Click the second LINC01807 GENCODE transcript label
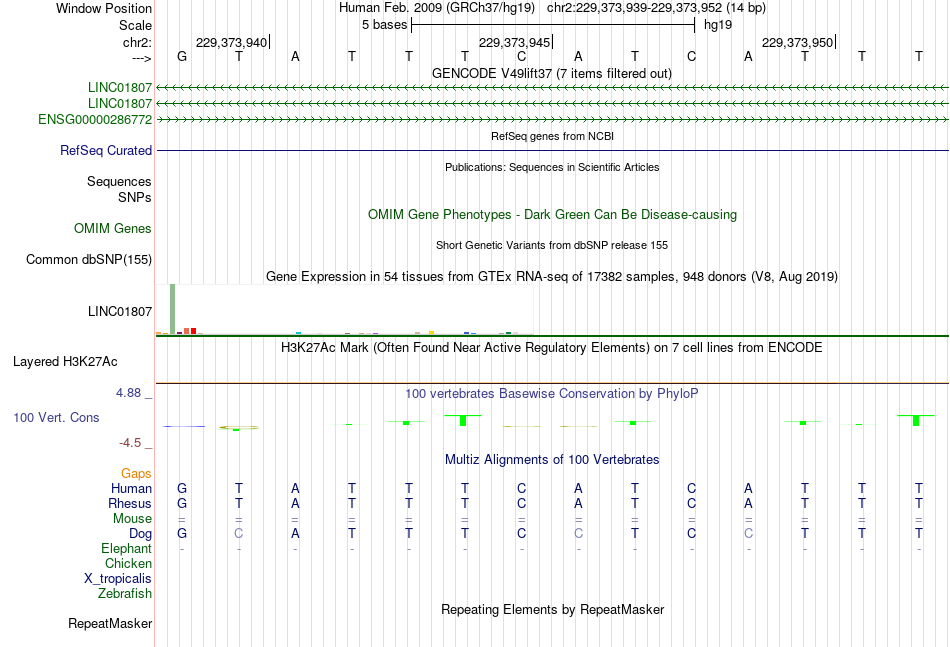Screen dimensions: 950x647 click(x=120, y=104)
